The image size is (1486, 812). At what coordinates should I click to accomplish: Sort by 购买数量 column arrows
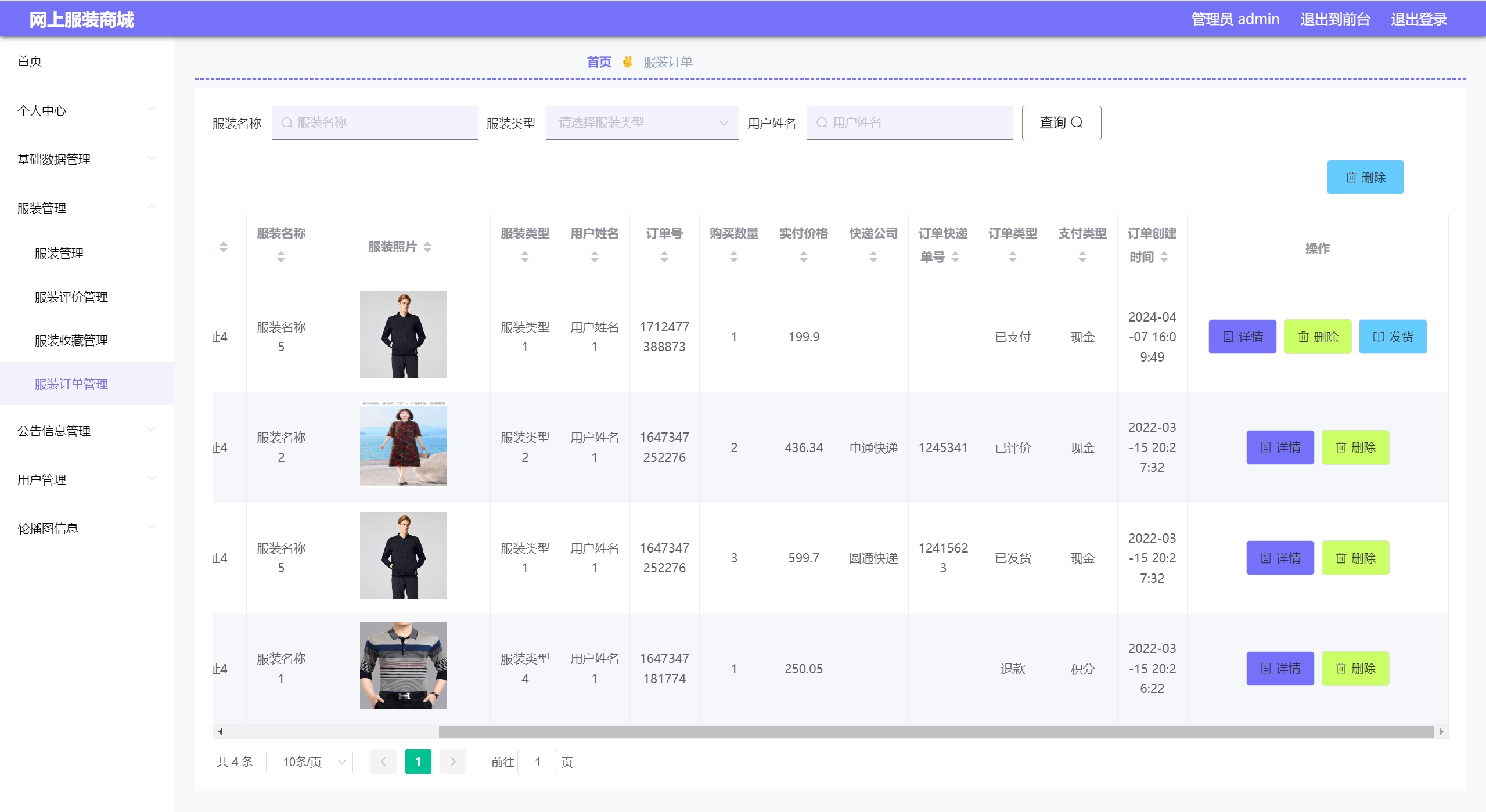pyautogui.click(x=734, y=257)
